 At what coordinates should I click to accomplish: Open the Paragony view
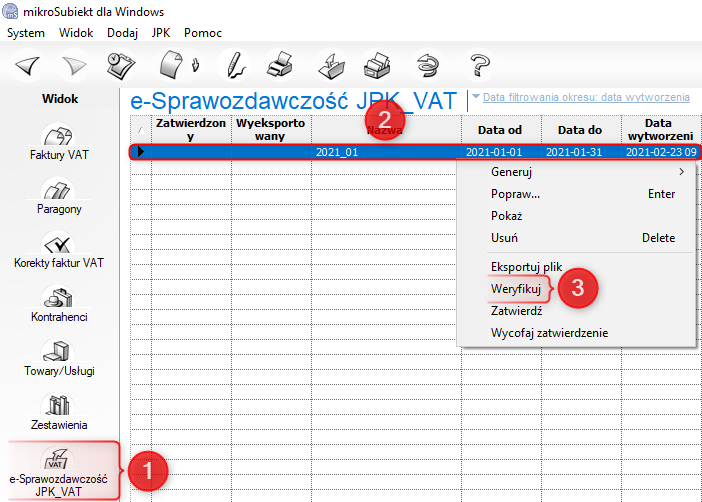coord(59,197)
